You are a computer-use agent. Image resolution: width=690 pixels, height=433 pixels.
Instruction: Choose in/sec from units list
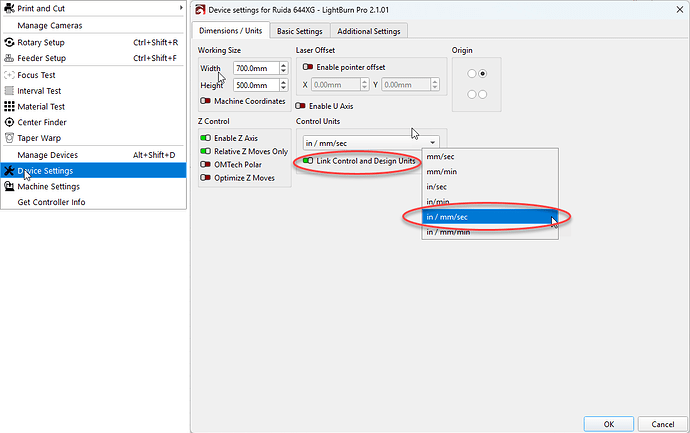click(490, 187)
